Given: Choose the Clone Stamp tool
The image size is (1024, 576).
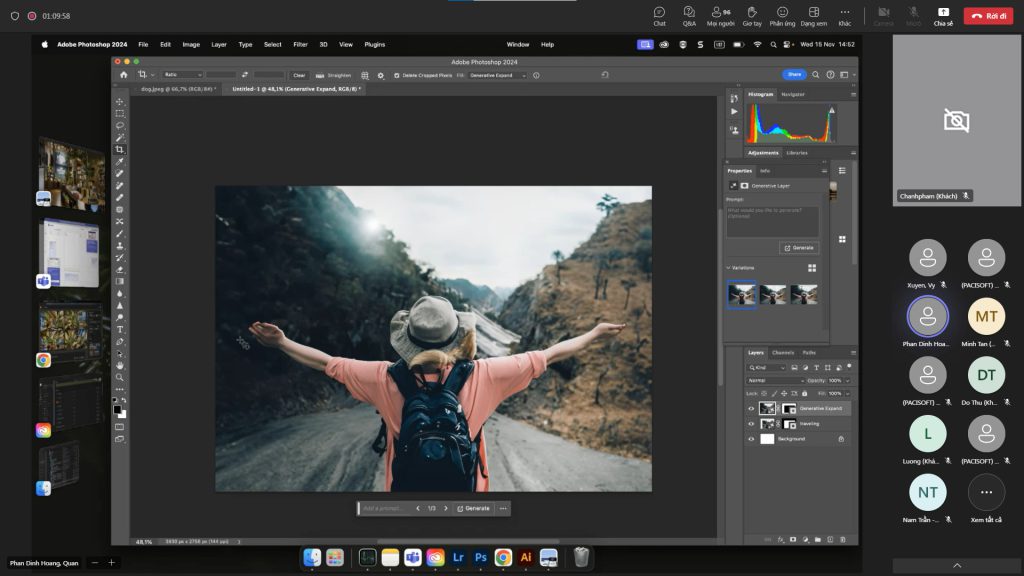Looking at the screenshot, I should click(120, 246).
